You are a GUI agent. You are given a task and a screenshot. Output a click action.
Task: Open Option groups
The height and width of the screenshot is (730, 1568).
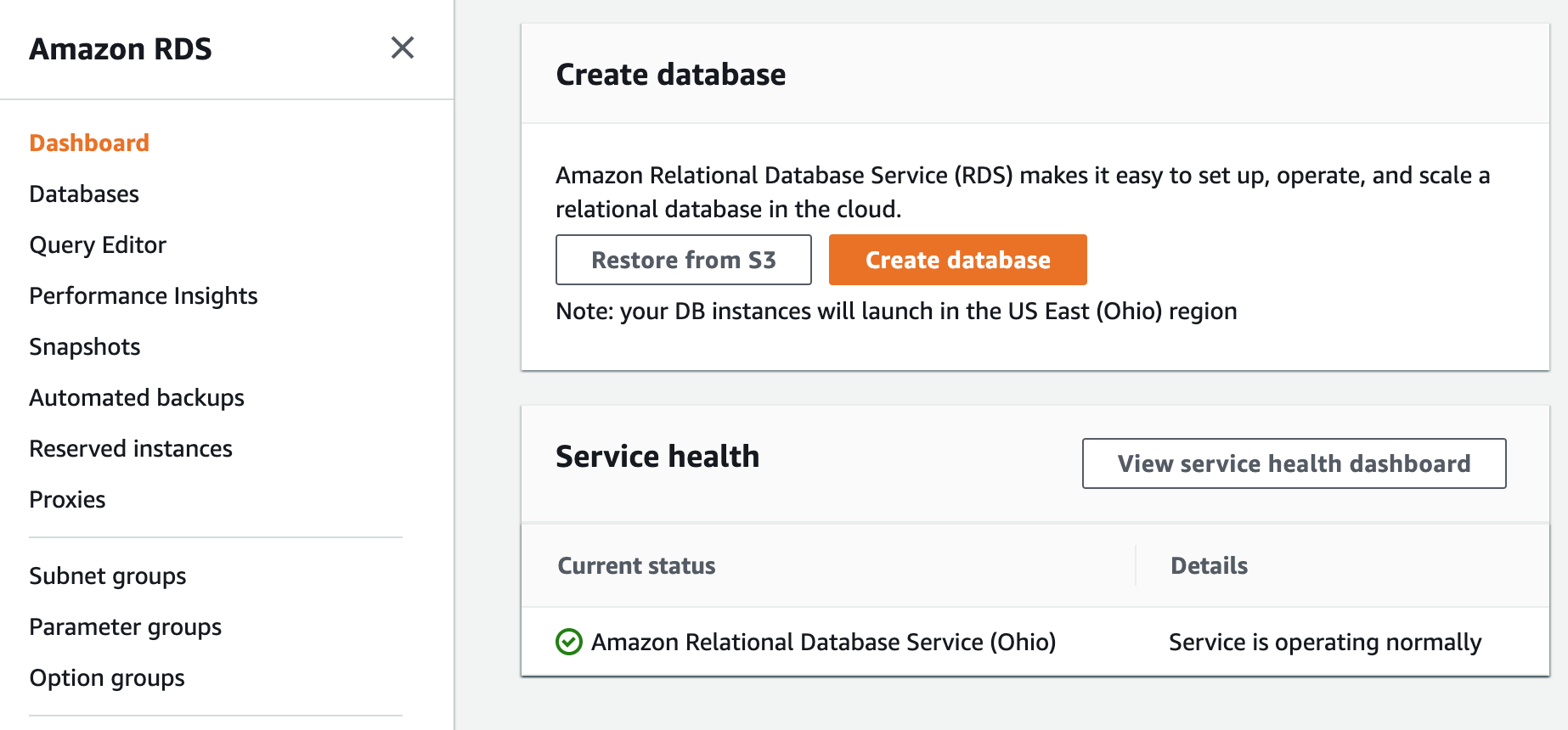[x=107, y=677]
